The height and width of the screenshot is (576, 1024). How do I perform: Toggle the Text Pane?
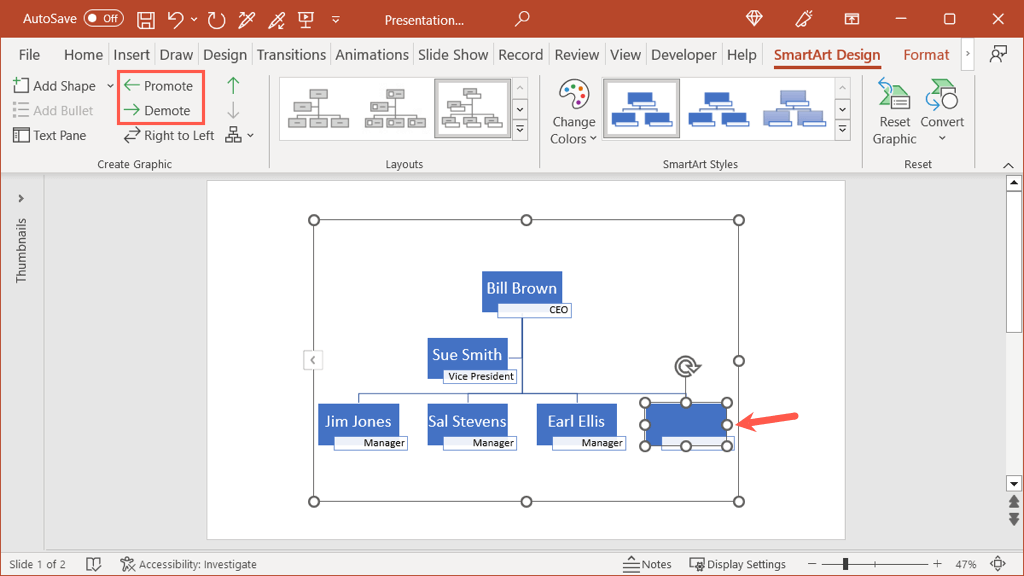coord(50,135)
